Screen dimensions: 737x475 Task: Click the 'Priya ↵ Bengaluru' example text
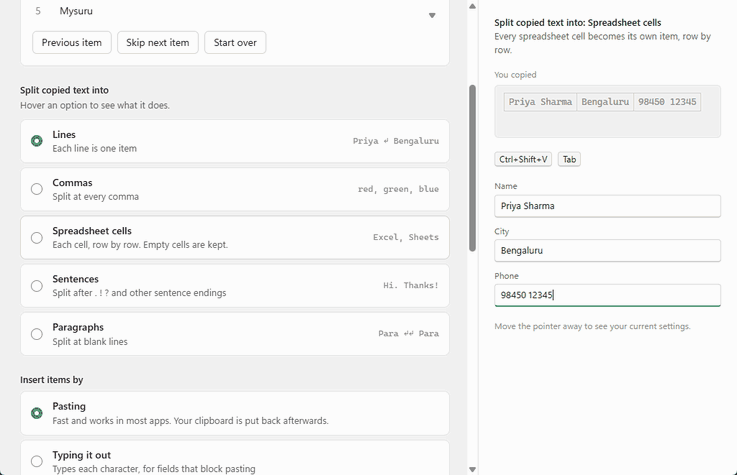[396, 141]
